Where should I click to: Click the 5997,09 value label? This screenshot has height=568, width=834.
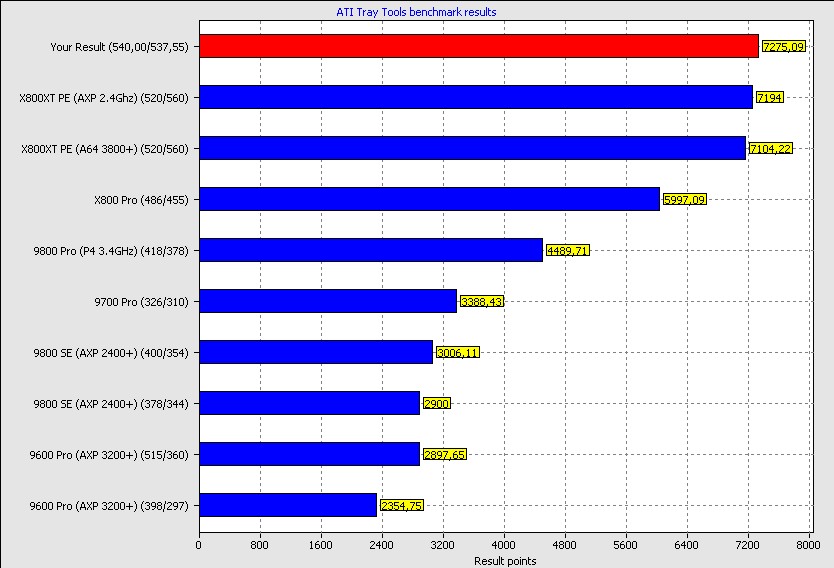685,200
